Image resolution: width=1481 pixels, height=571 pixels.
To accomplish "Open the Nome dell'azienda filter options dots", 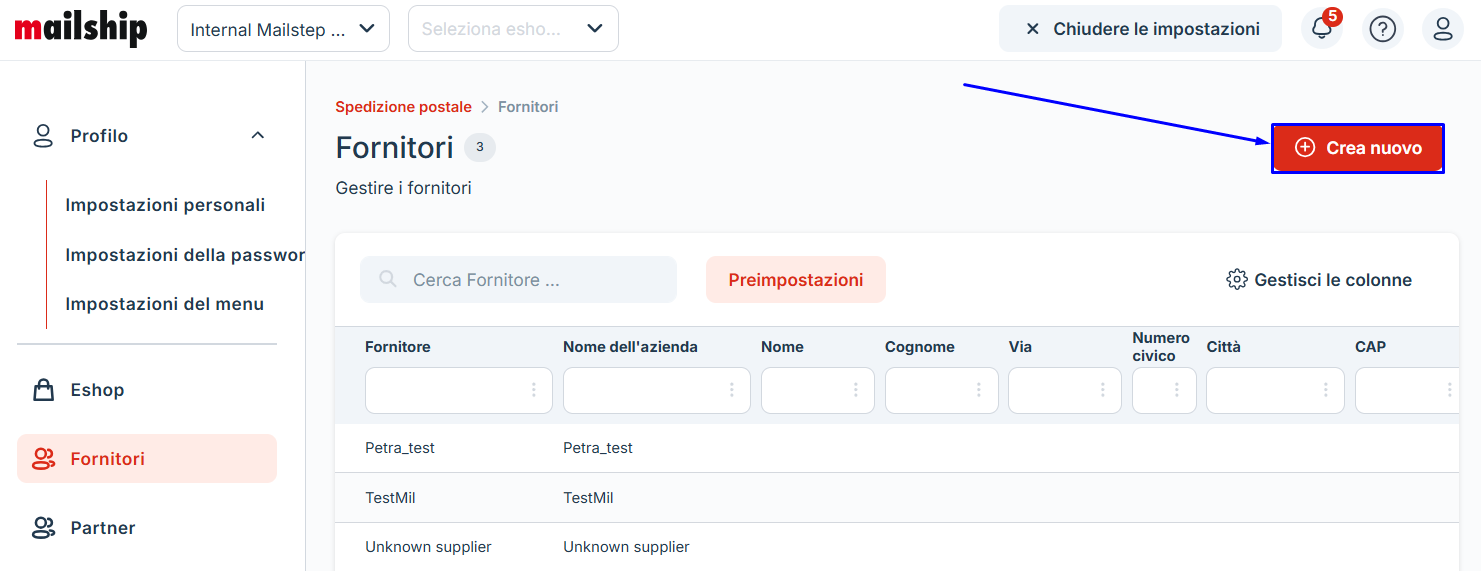I will point(732,390).
